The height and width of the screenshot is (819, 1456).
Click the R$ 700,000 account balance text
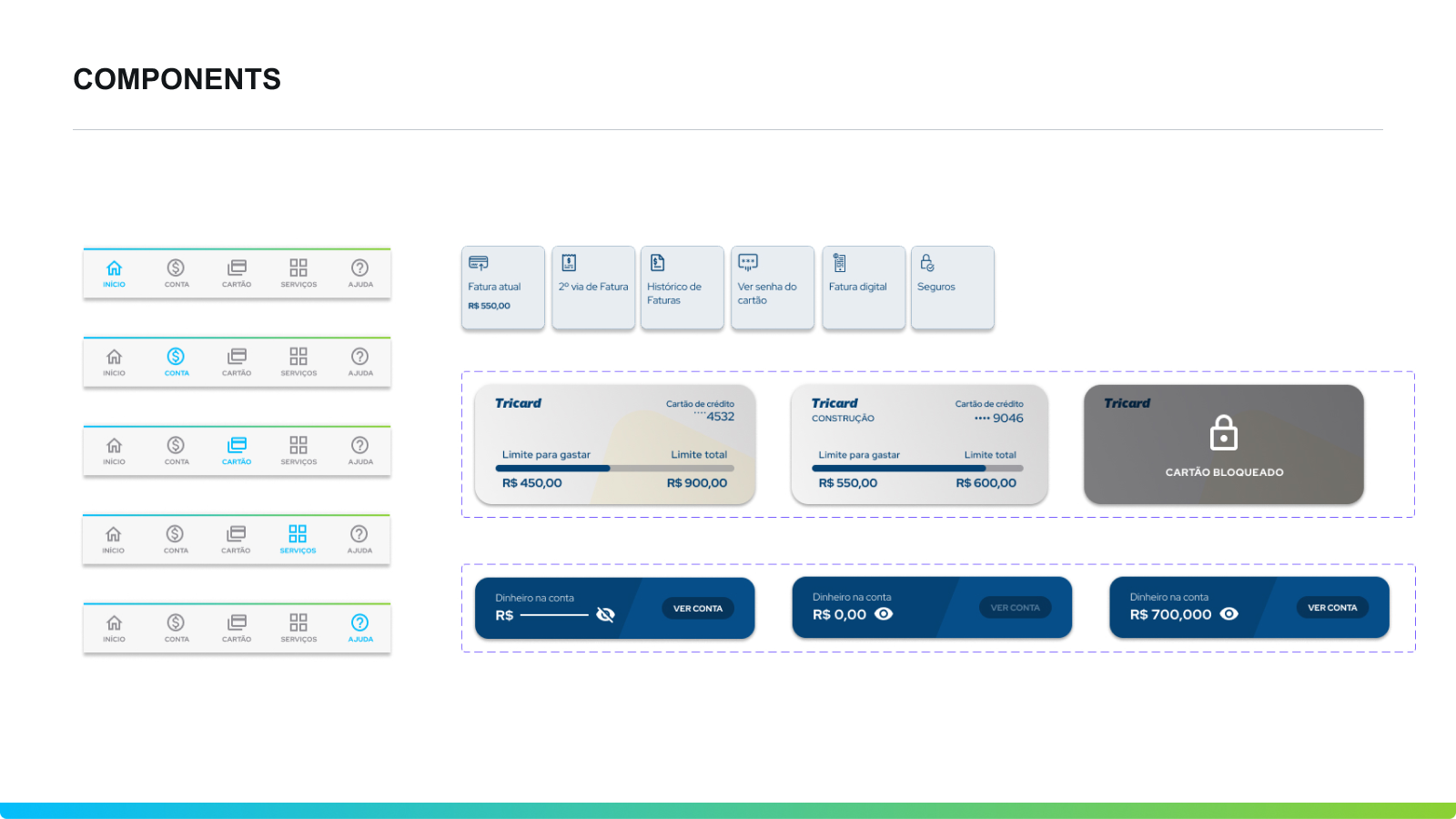pyautogui.click(x=1170, y=615)
